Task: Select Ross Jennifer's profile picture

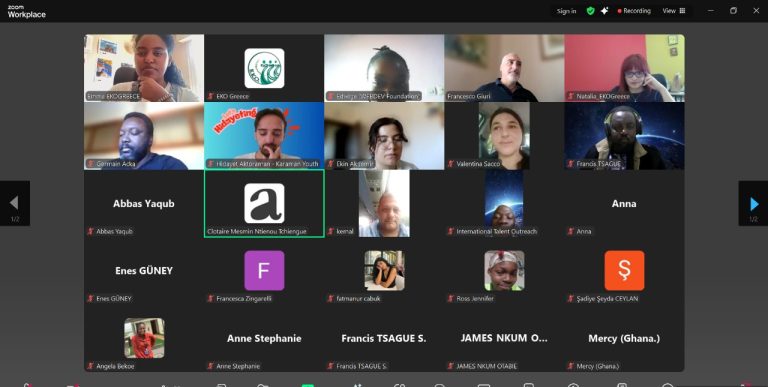Action: coord(504,270)
